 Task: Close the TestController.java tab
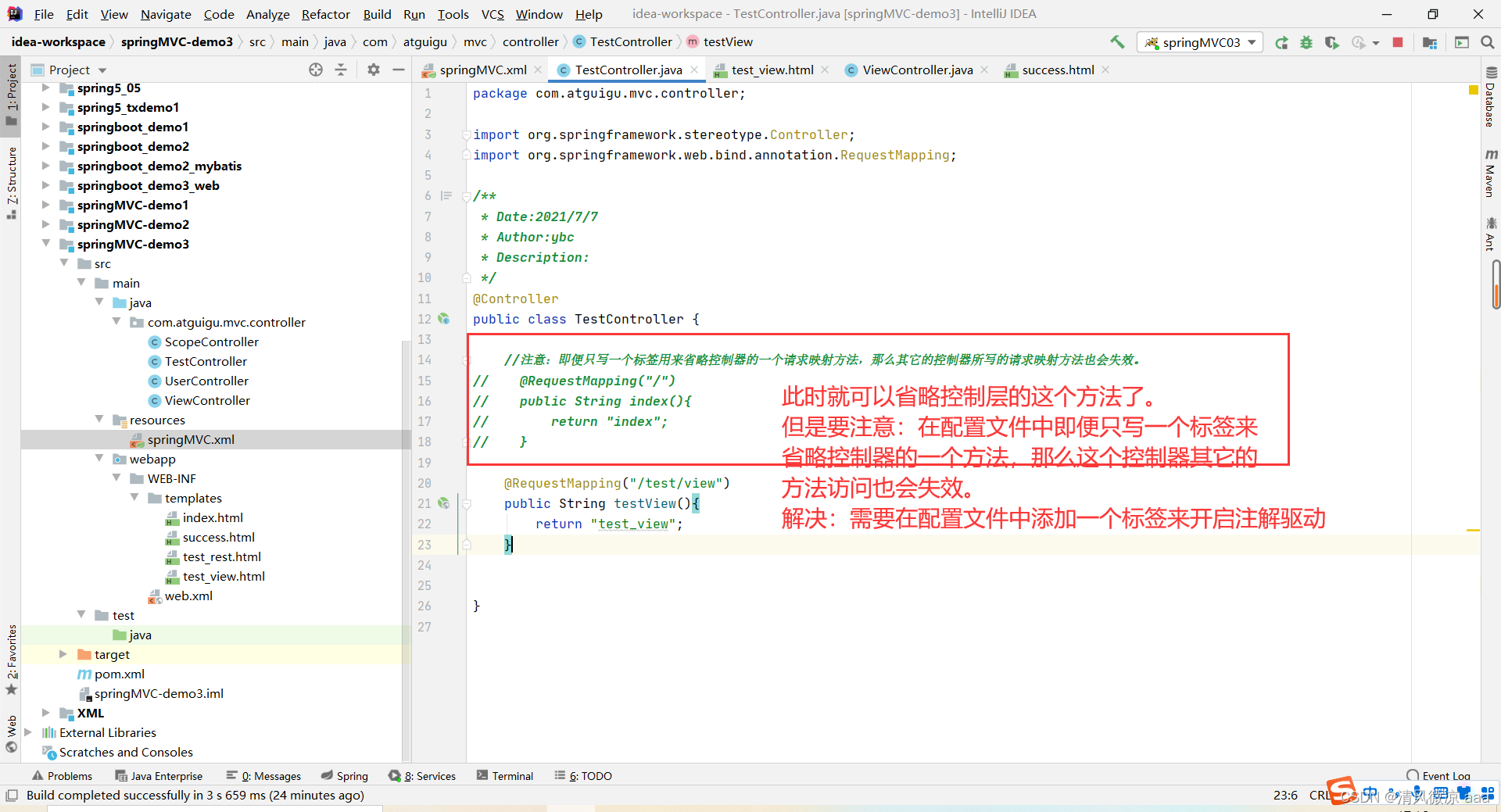point(694,70)
